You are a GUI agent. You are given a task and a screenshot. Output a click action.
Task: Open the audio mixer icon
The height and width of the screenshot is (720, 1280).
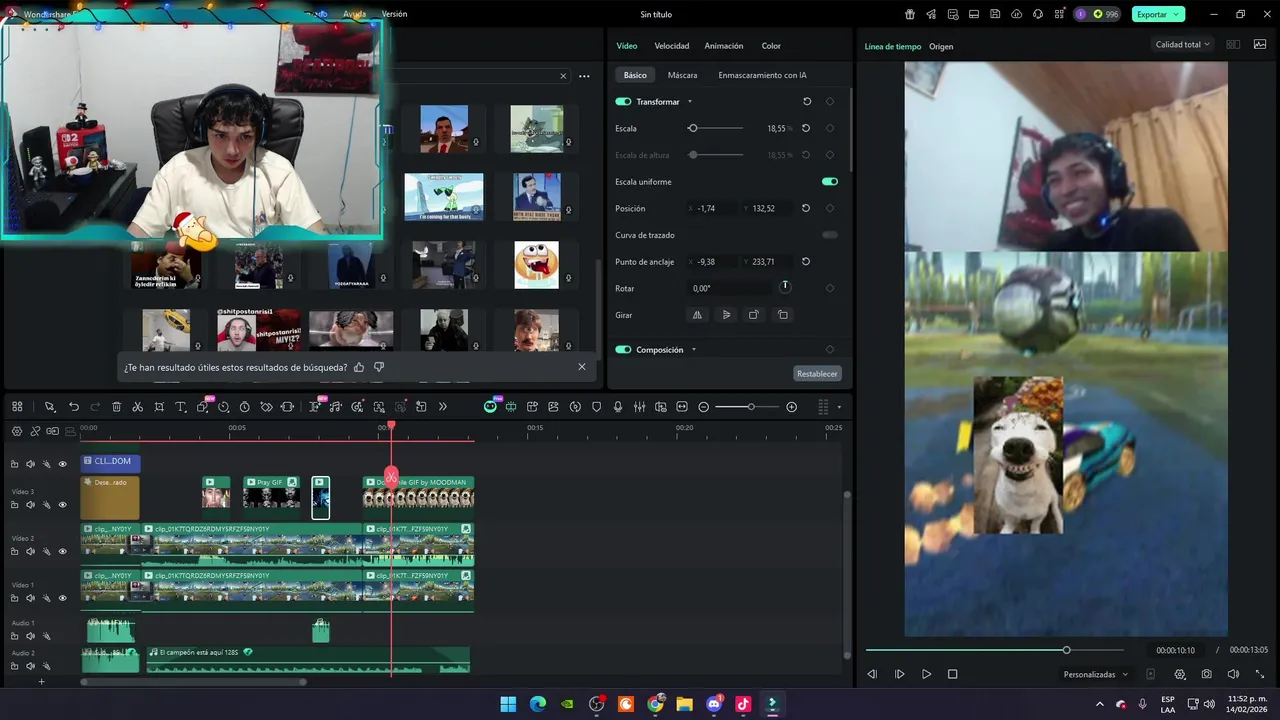click(x=639, y=407)
